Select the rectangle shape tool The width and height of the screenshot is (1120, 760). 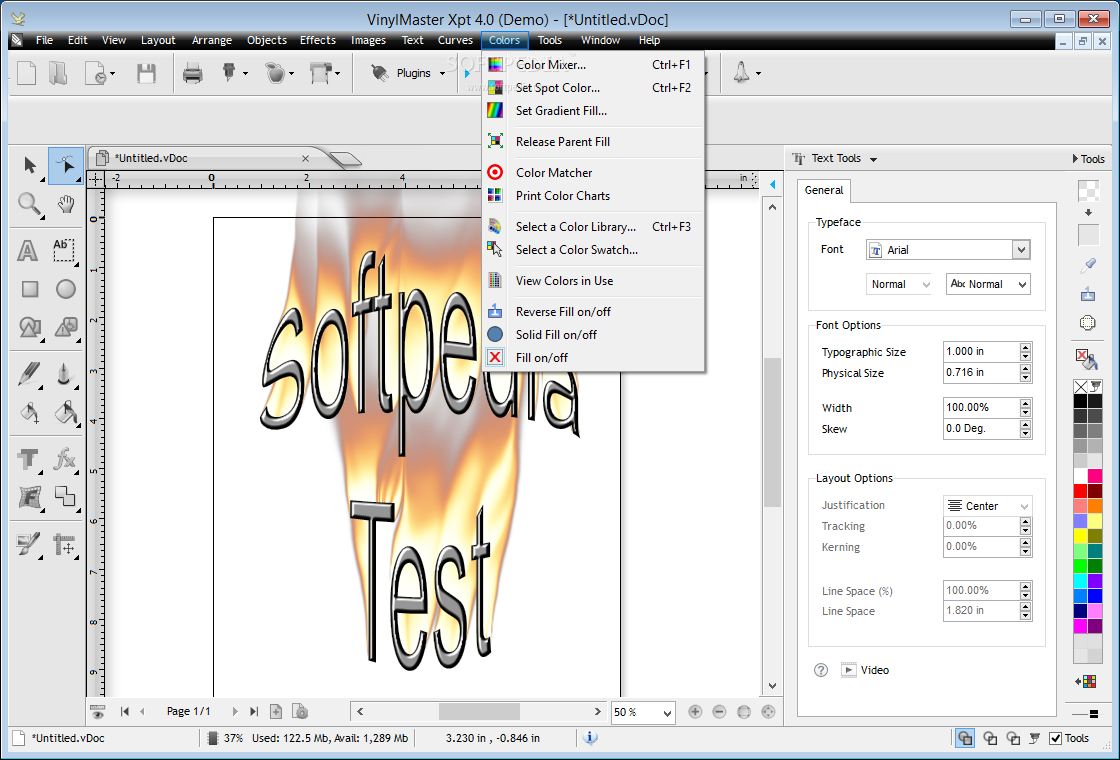[29, 289]
